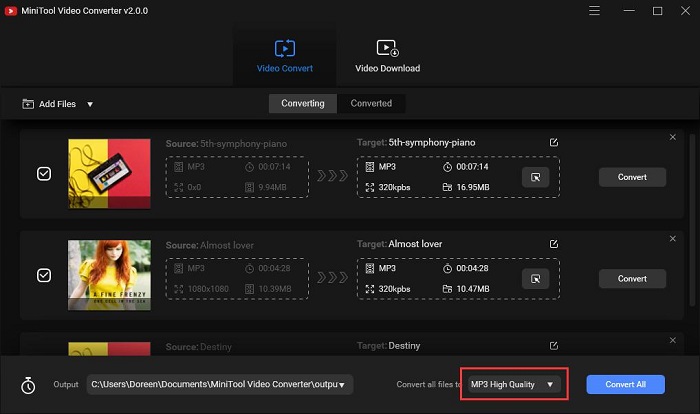Click the MiniTool Video Converter app logo
Screen dimensions: 700x414
point(11,11)
